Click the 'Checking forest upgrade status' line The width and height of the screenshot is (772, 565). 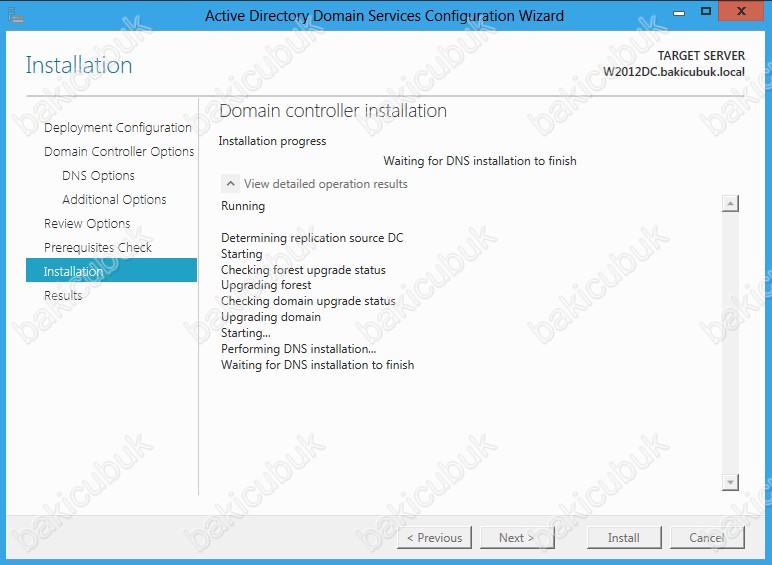[x=303, y=270]
